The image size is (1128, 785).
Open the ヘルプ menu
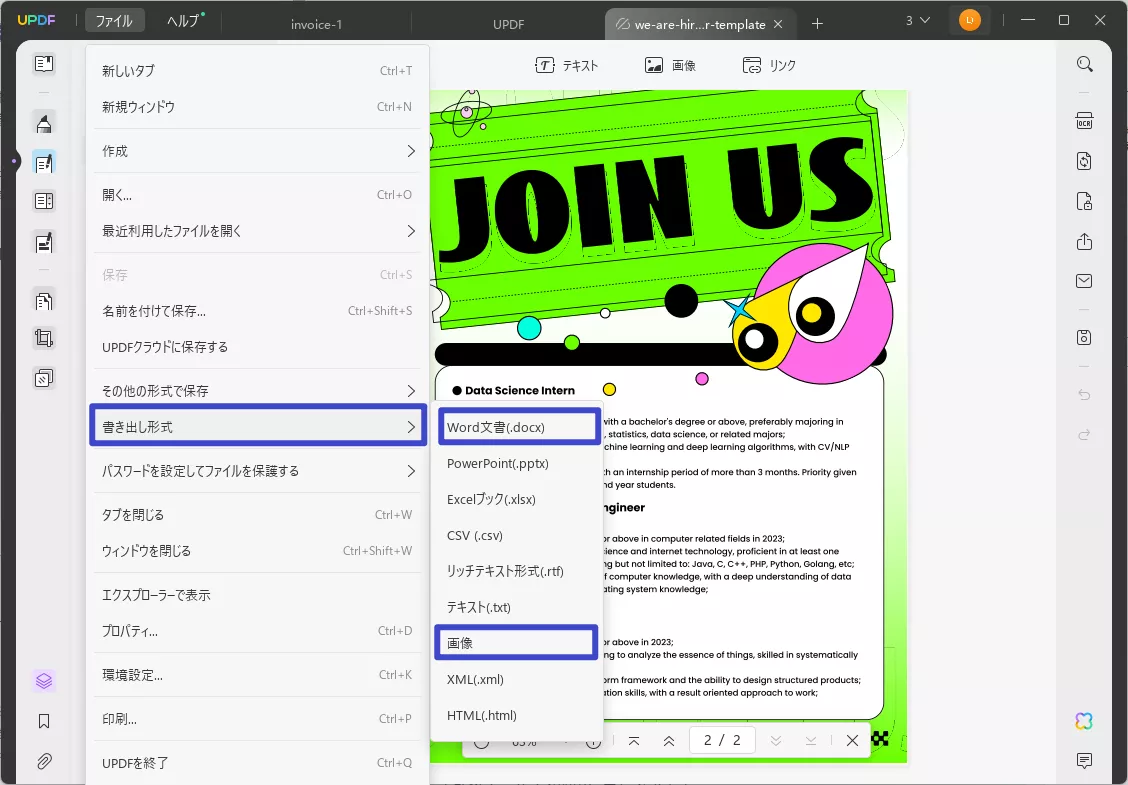[184, 21]
